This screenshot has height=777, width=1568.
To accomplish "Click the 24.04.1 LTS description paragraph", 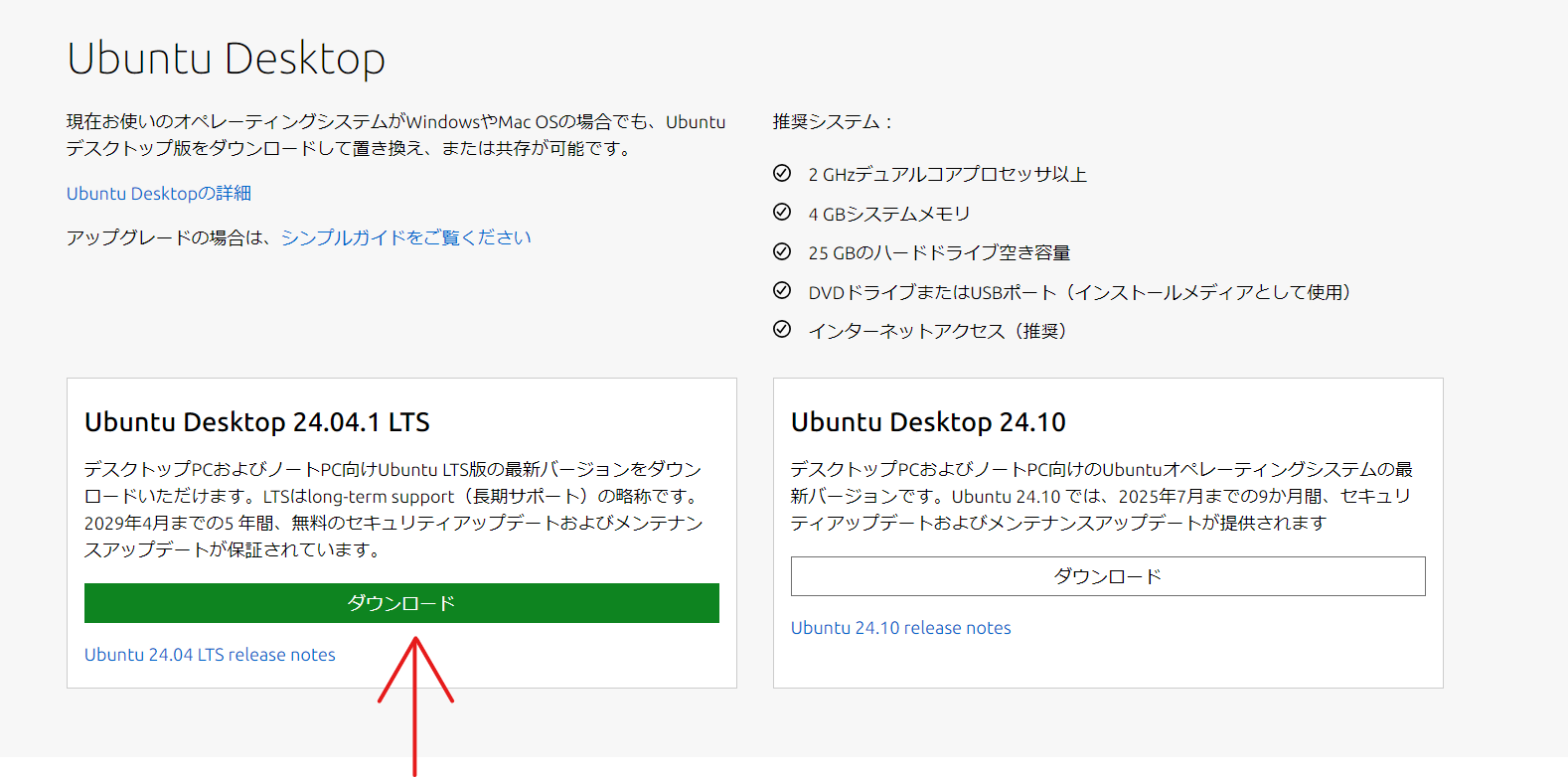I will (393, 509).
